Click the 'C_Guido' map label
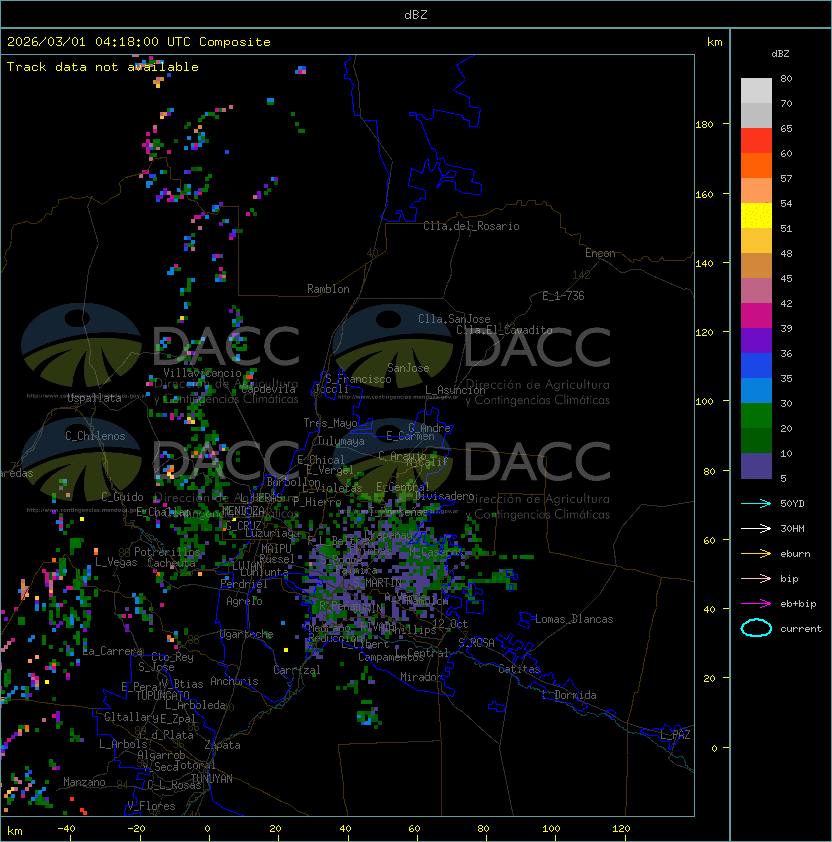This screenshot has width=832, height=842. 122,497
